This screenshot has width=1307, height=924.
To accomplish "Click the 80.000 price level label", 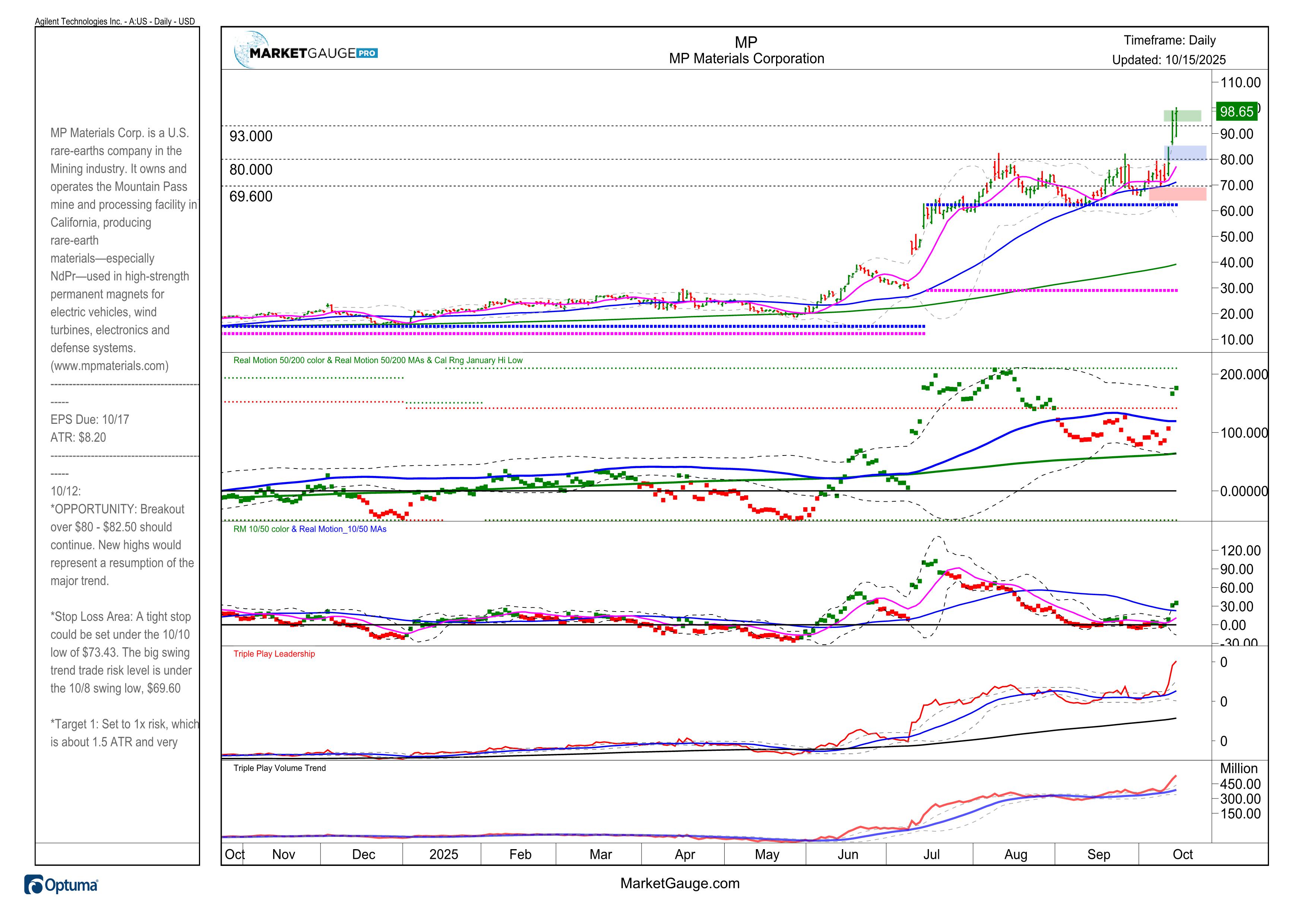I will tap(250, 169).
